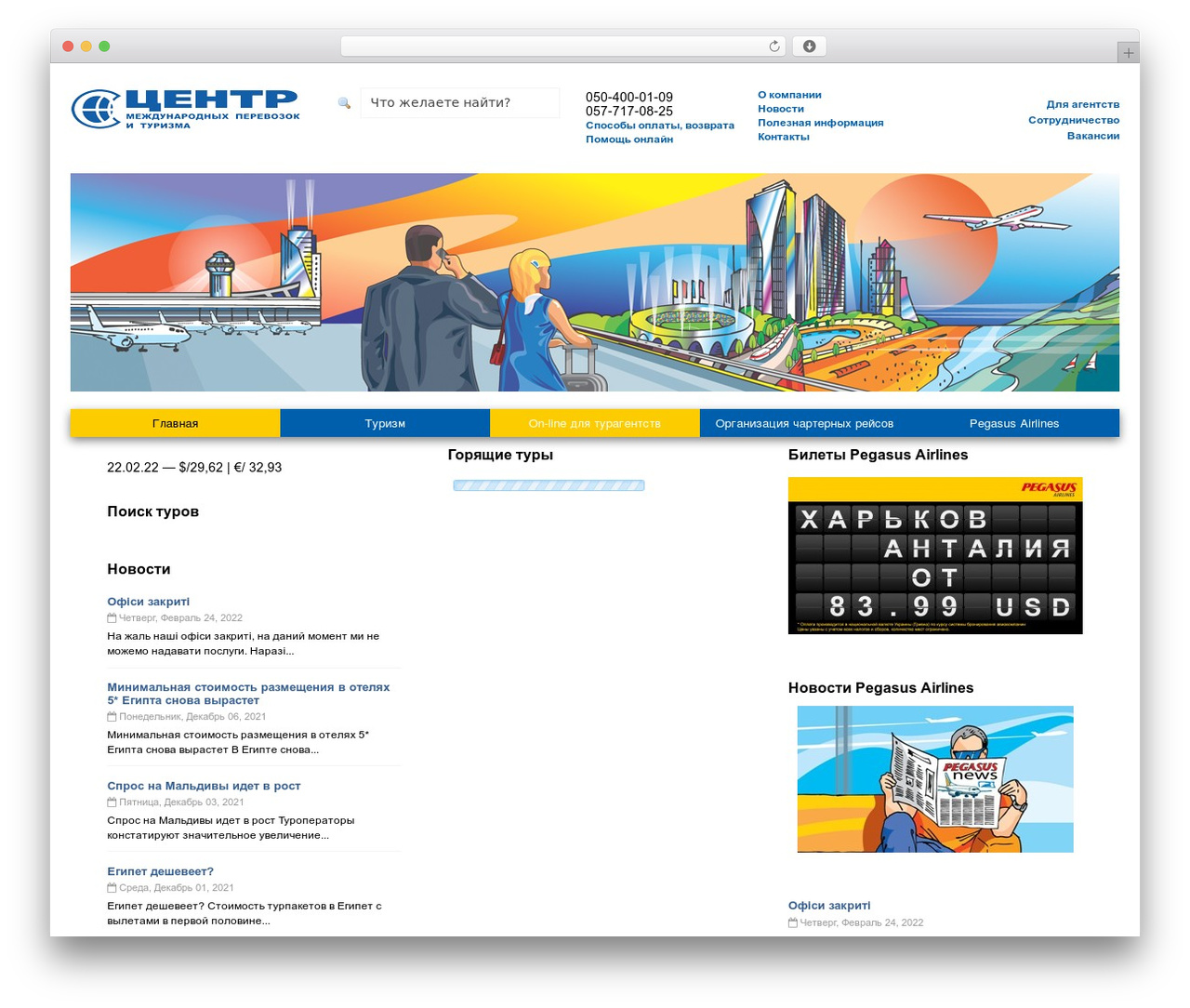Open On-line для турагентств tab
Viewport: 1190px width, 1008px height.
[595, 423]
